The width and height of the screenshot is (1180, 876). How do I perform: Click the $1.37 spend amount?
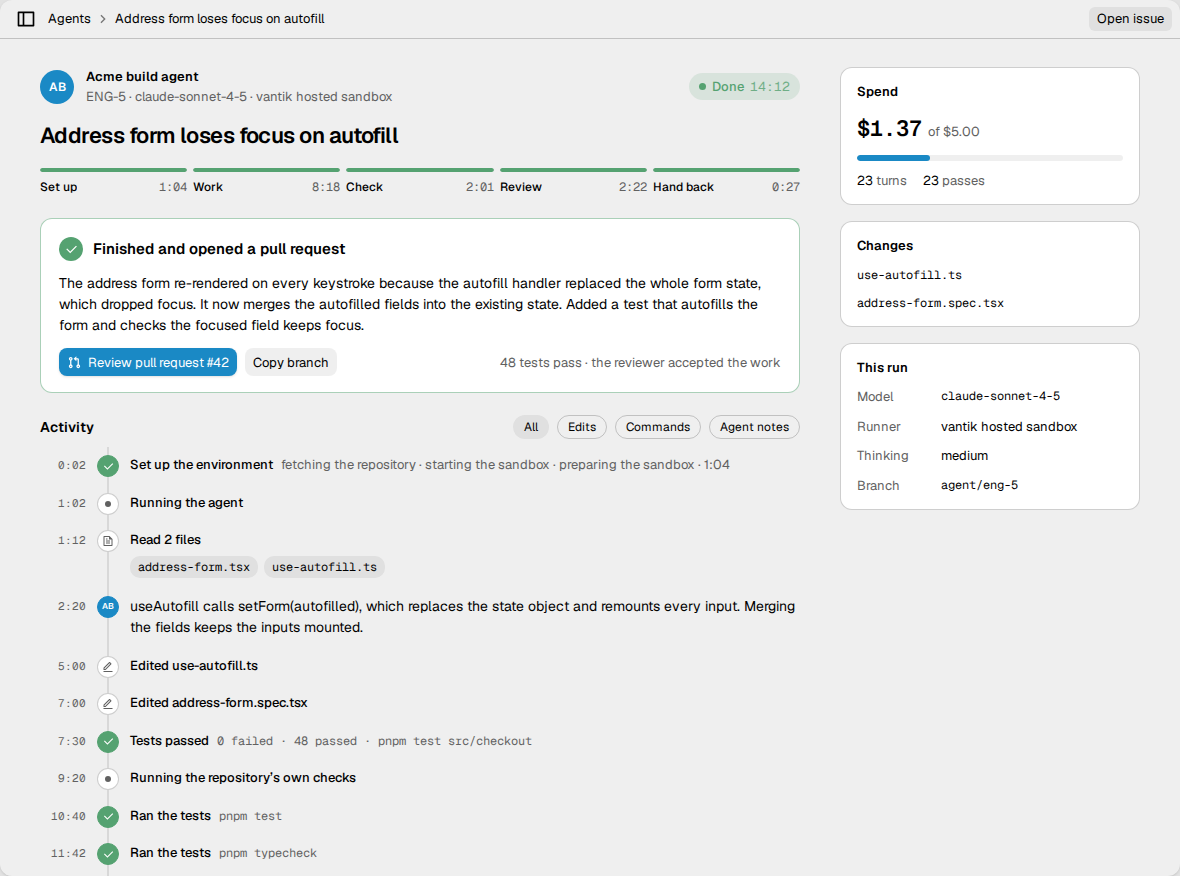click(889, 129)
